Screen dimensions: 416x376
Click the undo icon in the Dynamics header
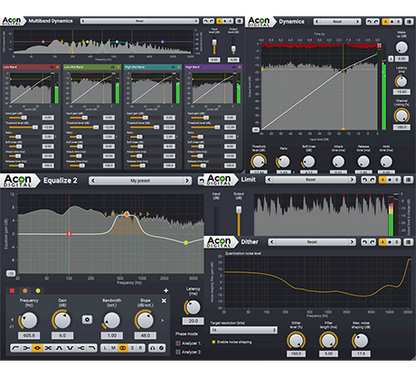[369, 22]
